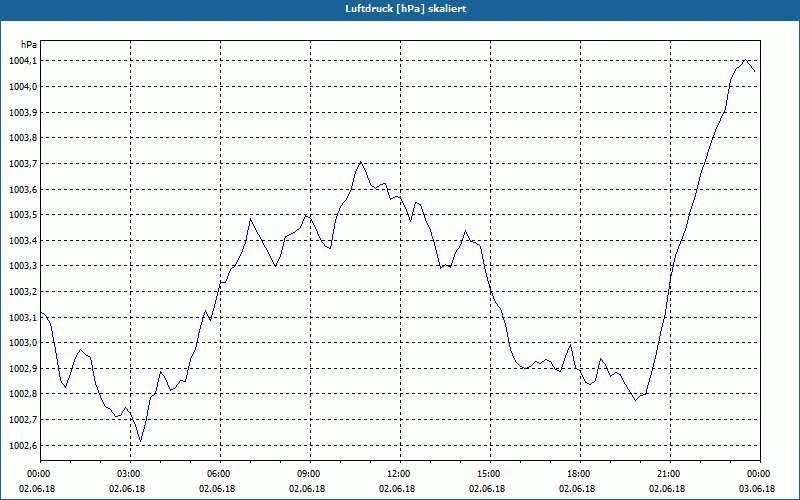This screenshot has width=800, height=500.
Task: Pick the y-axis label '1003,0'
Action: (x=23, y=343)
